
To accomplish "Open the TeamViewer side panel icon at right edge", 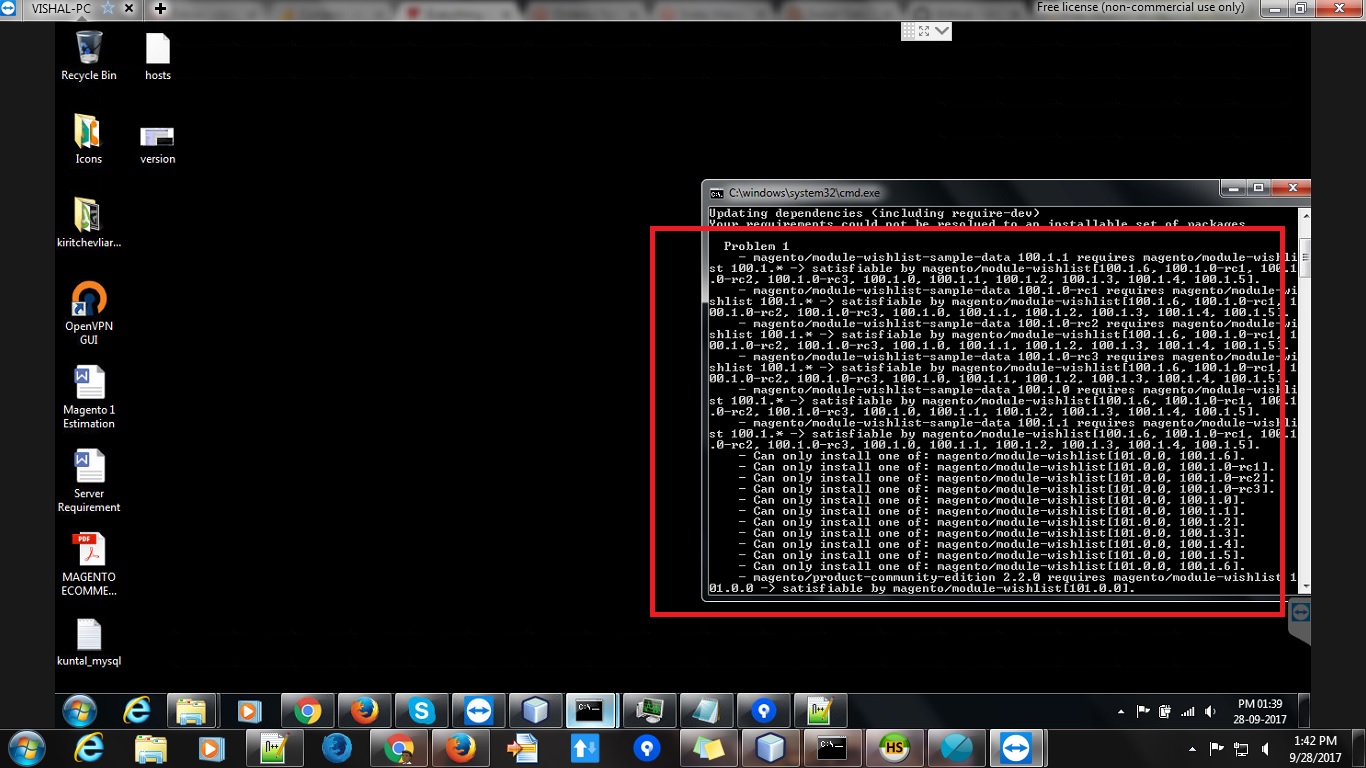I will coord(1300,612).
